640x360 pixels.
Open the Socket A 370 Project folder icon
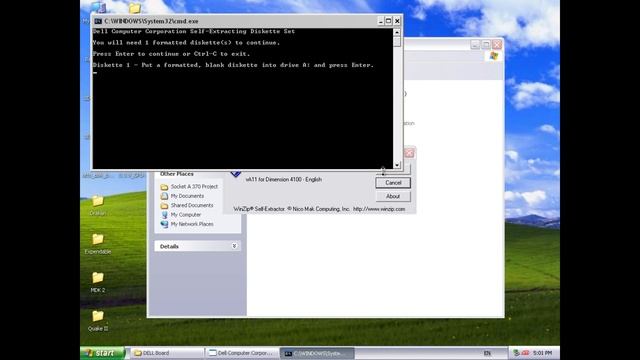click(x=164, y=187)
